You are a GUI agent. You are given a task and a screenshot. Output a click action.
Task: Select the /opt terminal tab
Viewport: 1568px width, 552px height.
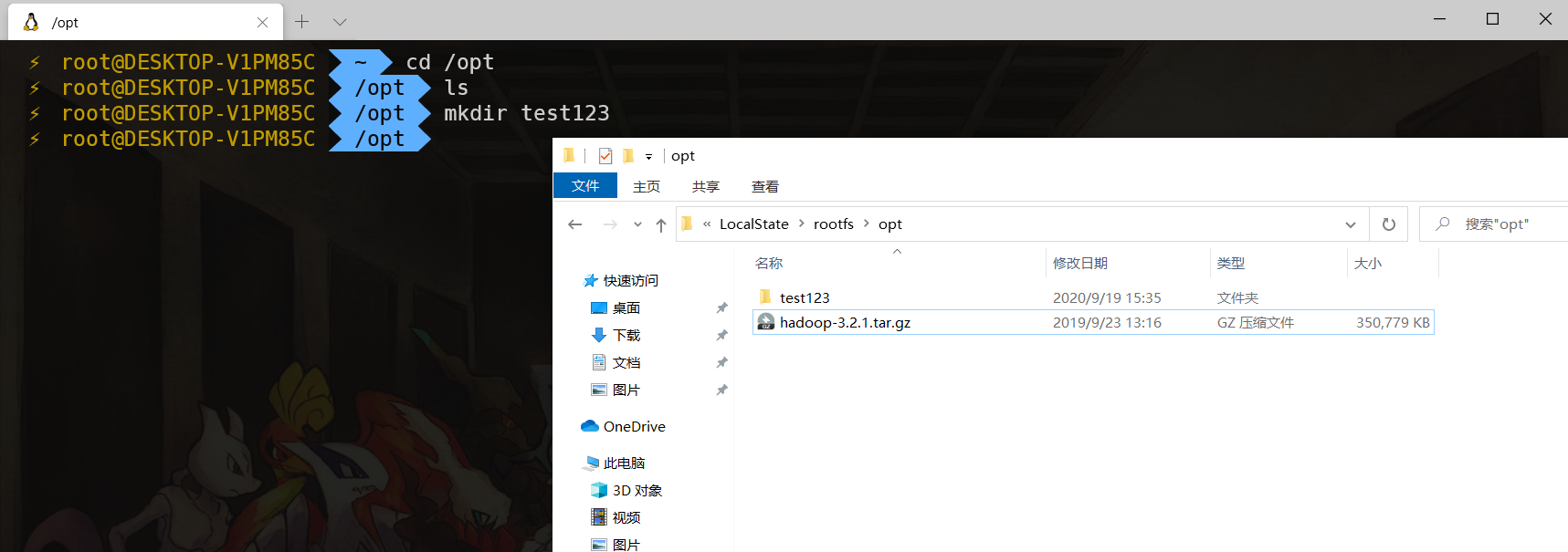146,22
